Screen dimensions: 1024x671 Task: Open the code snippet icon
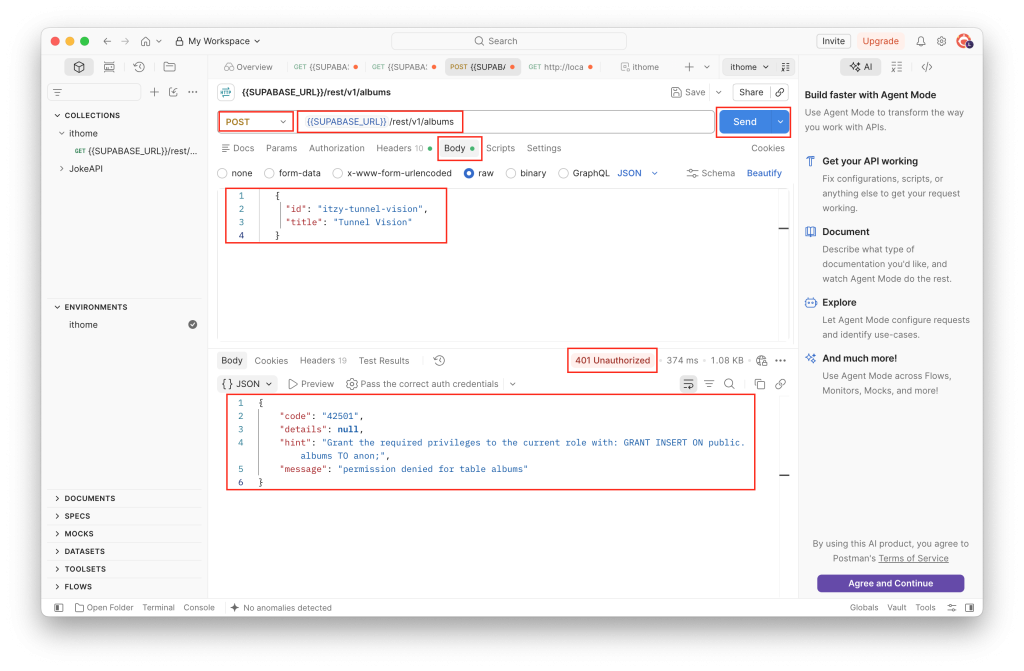927,67
